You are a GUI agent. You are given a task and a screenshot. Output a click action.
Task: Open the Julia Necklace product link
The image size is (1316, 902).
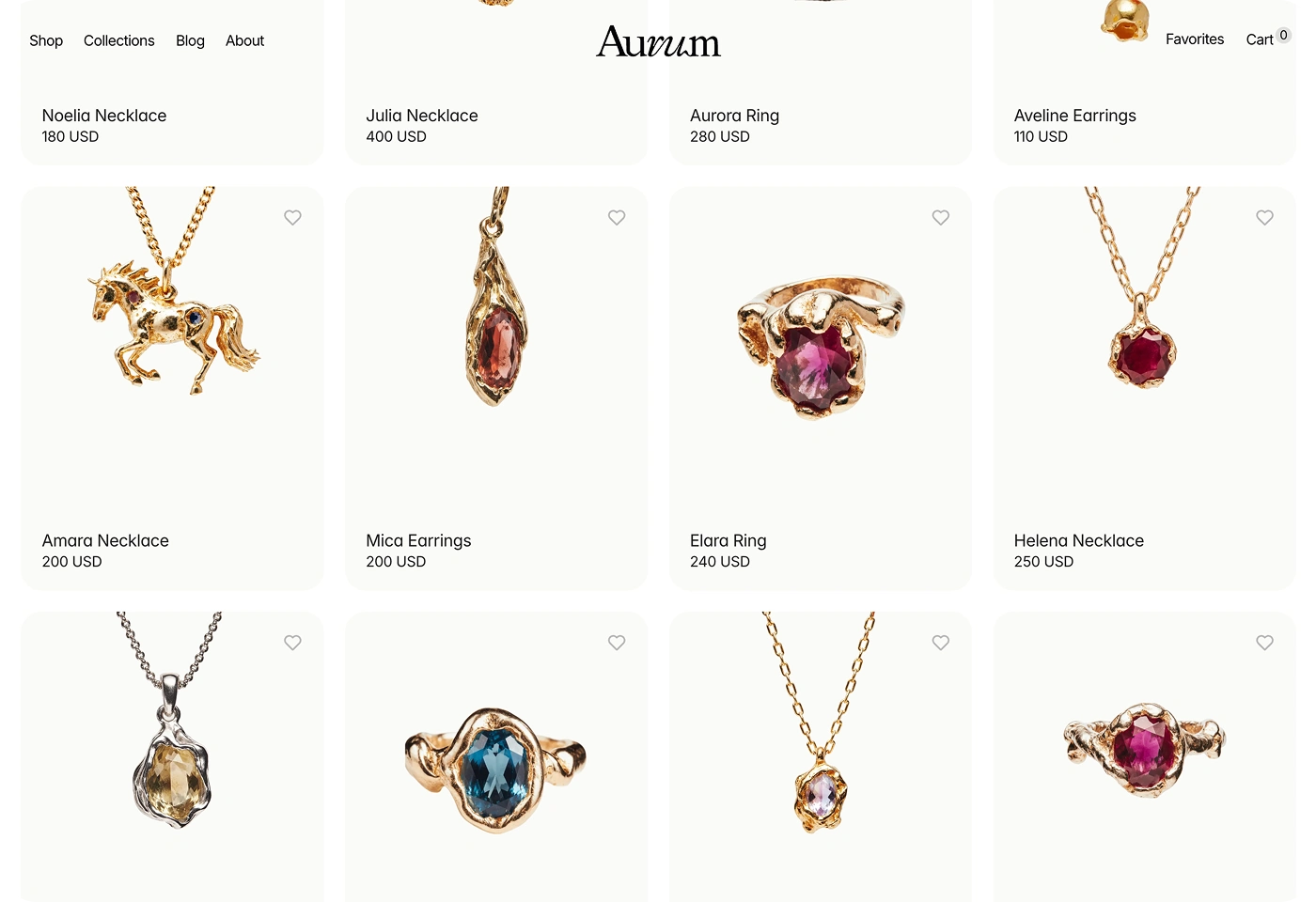[x=422, y=116]
